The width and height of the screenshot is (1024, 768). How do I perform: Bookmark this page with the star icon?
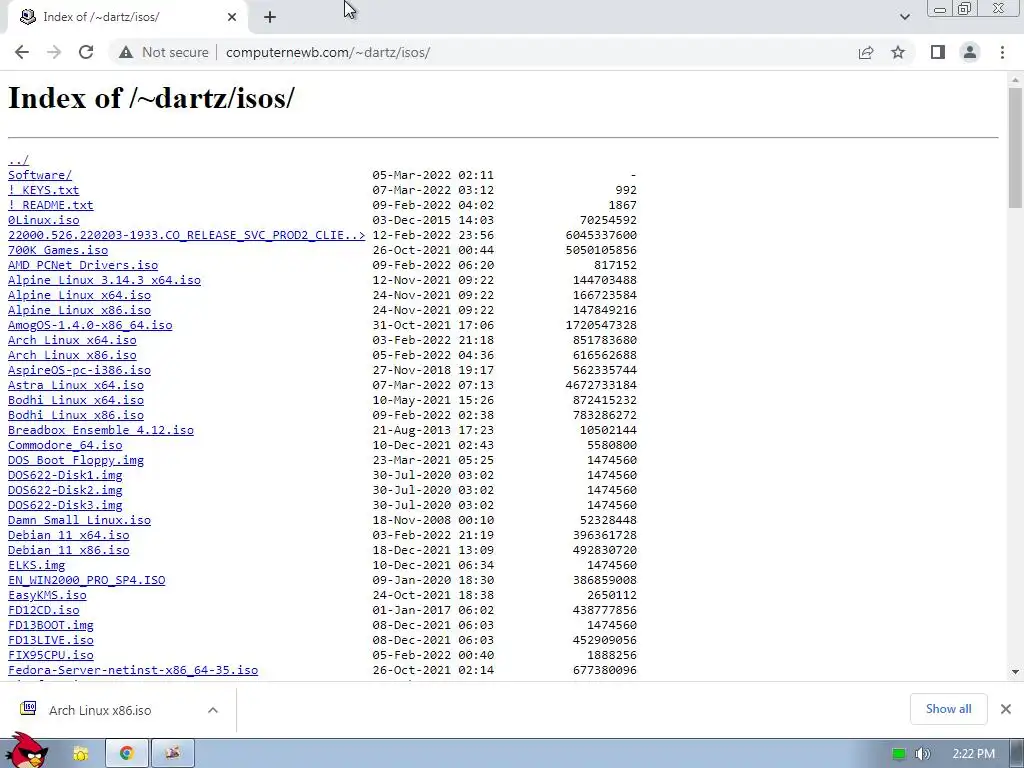pyautogui.click(x=898, y=52)
